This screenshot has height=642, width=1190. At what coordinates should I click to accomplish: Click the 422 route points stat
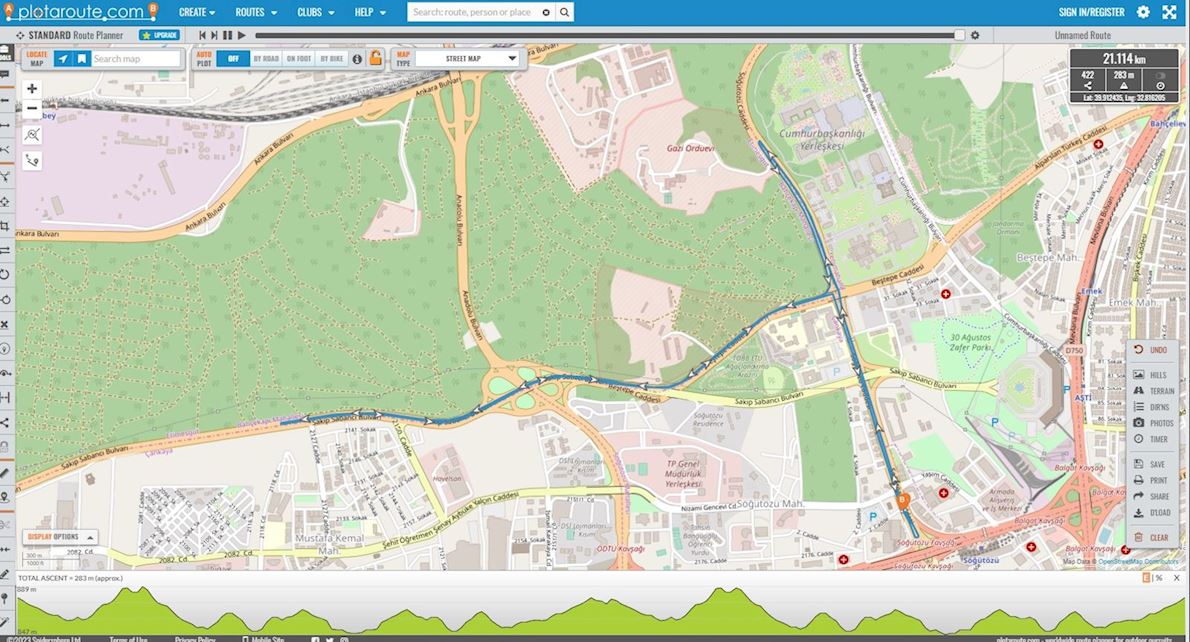(x=1088, y=80)
